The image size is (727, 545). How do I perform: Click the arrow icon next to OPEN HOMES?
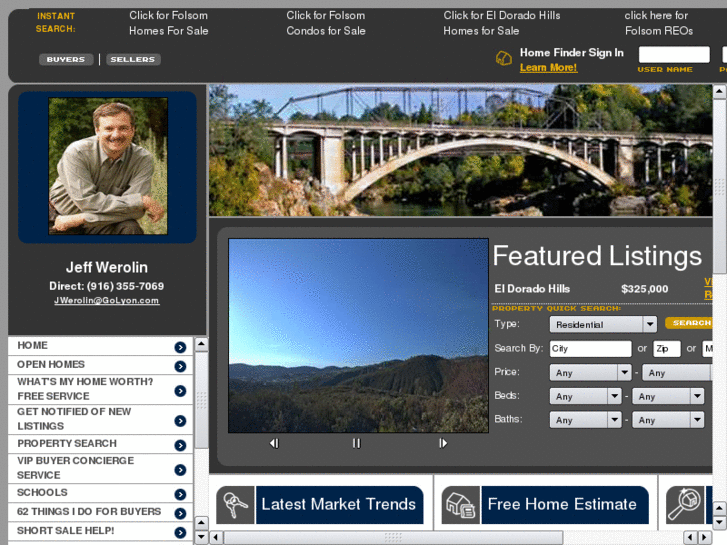[x=180, y=366]
